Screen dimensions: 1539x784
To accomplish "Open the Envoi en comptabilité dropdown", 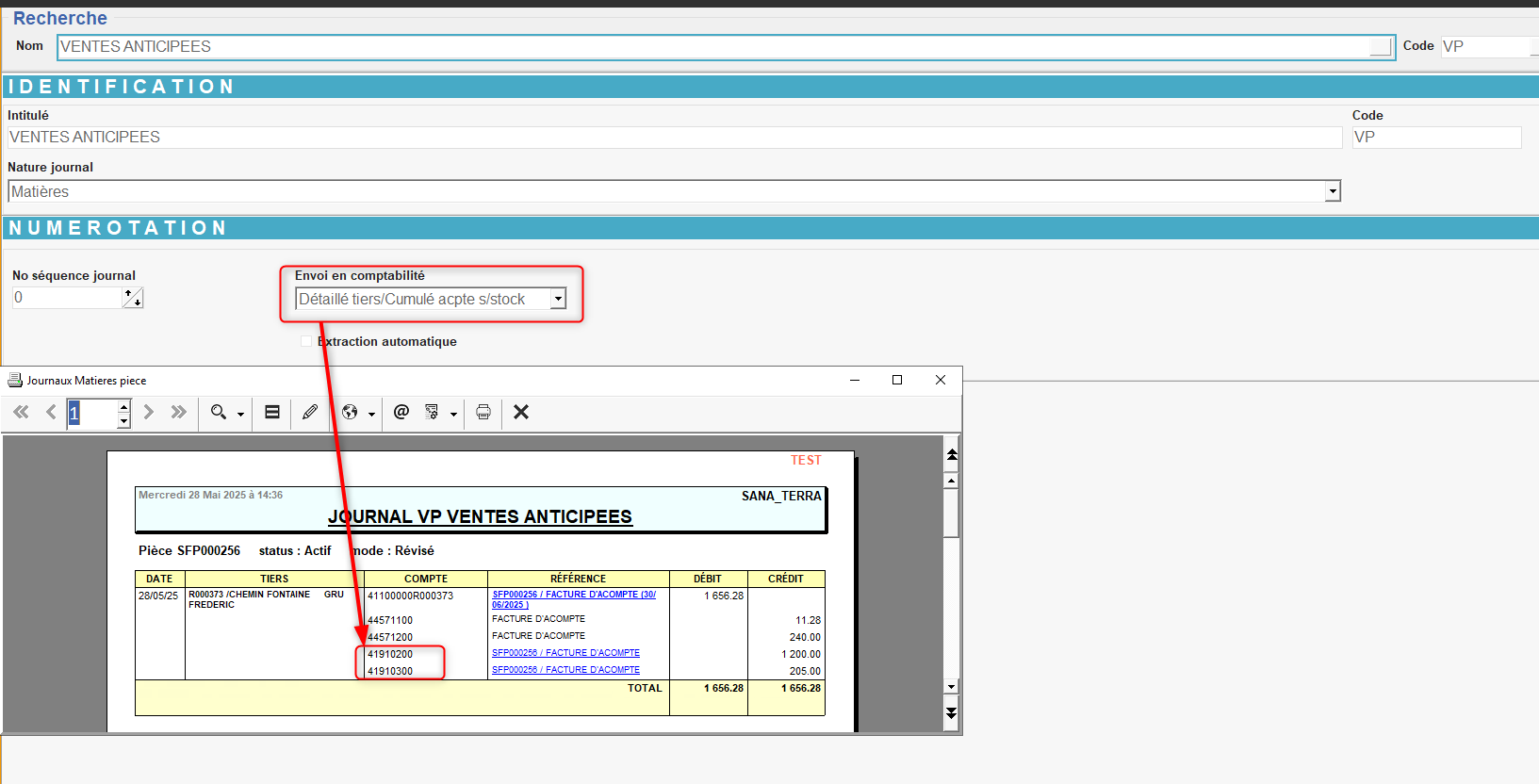I will [x=558, y=299].
